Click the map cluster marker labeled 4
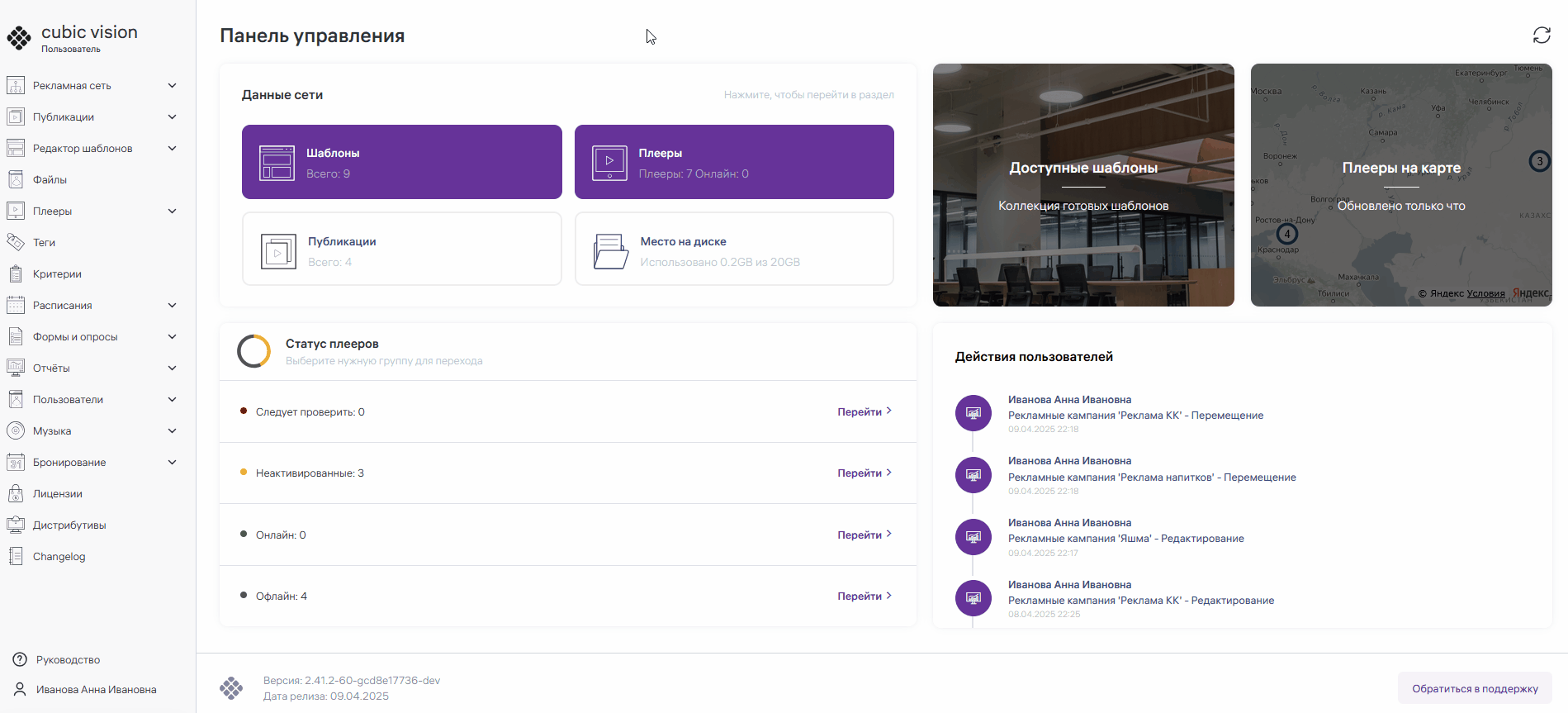 click(x=1286, y=234)
